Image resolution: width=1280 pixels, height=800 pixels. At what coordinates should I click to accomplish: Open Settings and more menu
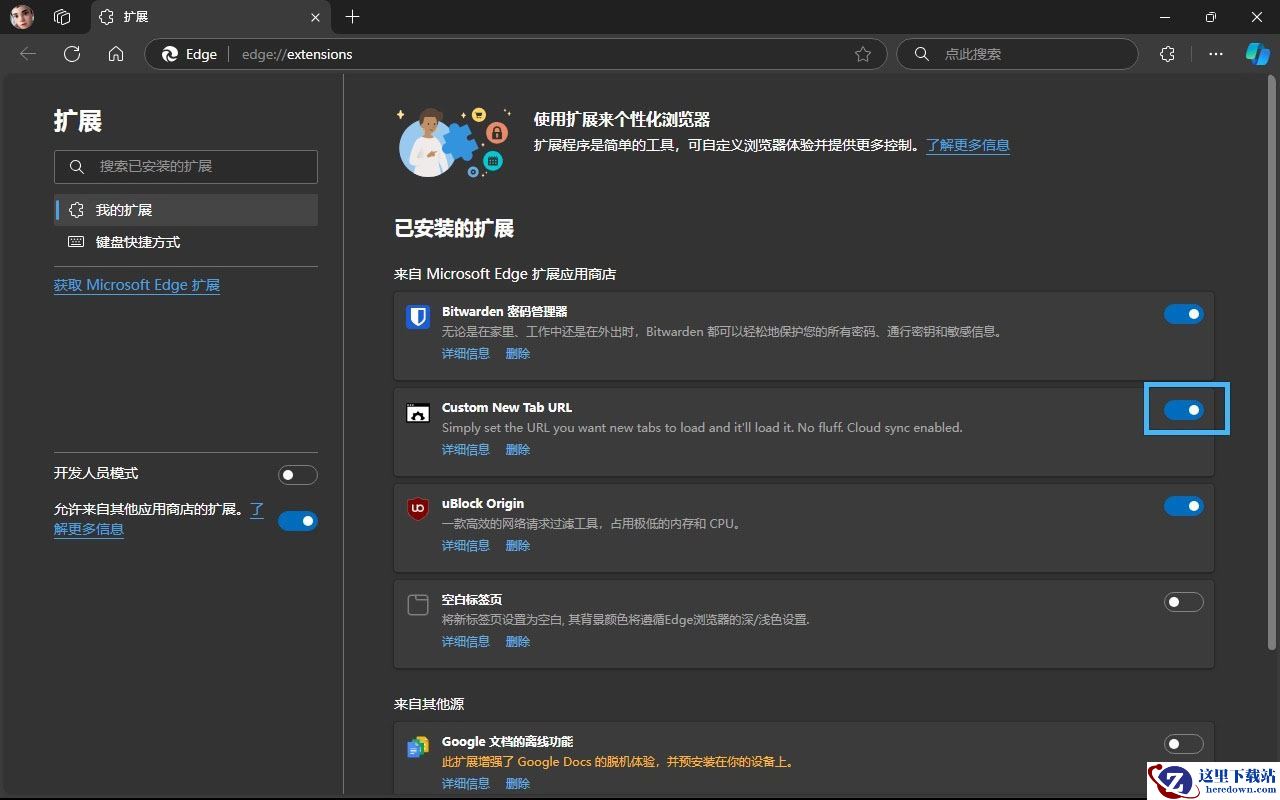pos(1216,54)
